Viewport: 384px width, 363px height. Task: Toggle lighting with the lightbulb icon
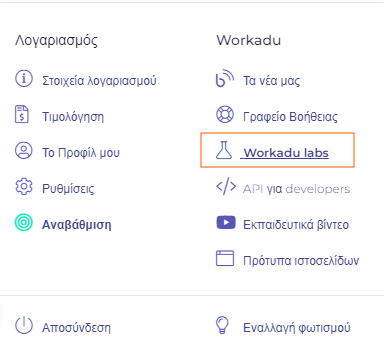222,325
